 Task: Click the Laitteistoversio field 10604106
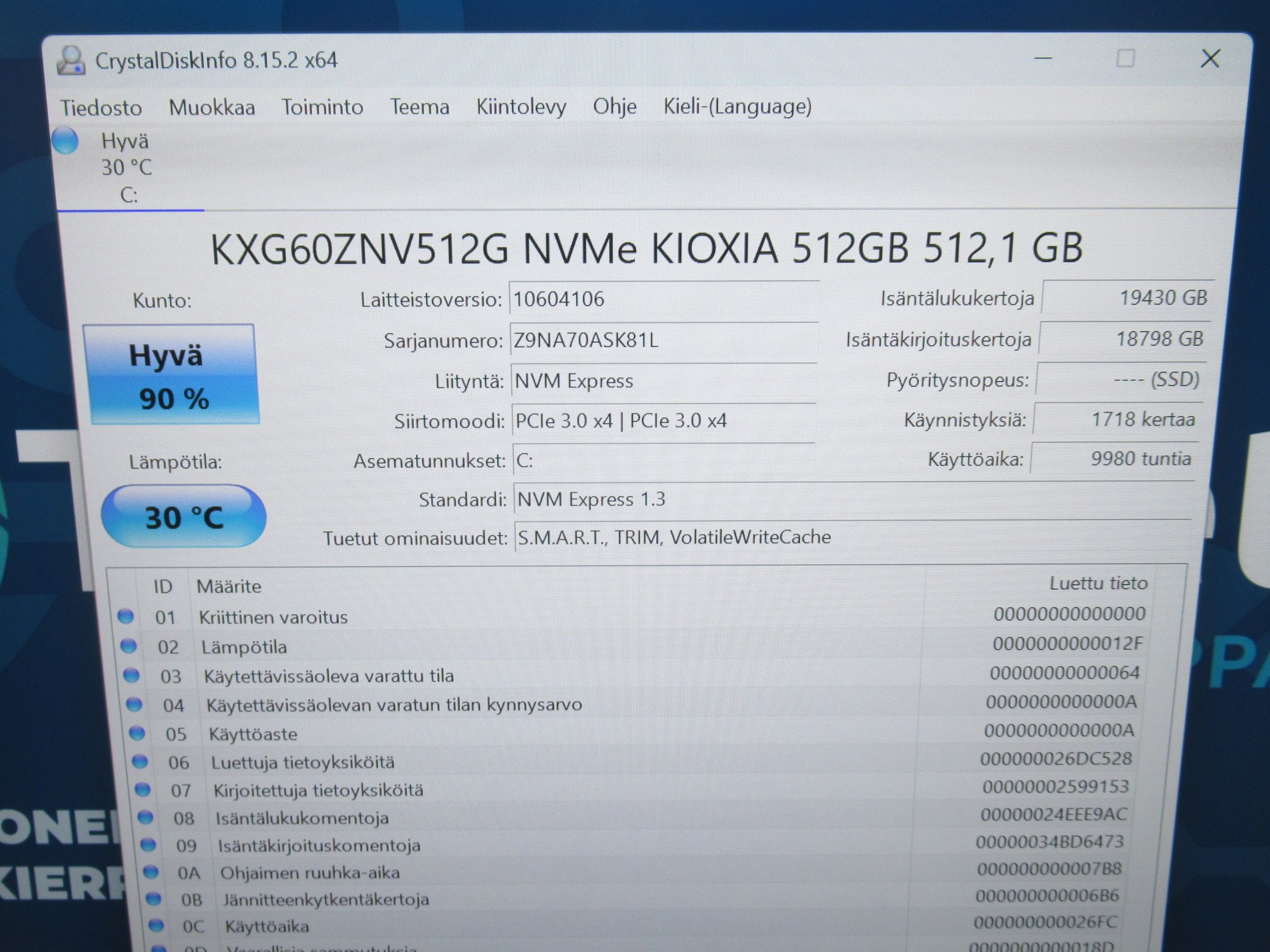coord(664,299)
